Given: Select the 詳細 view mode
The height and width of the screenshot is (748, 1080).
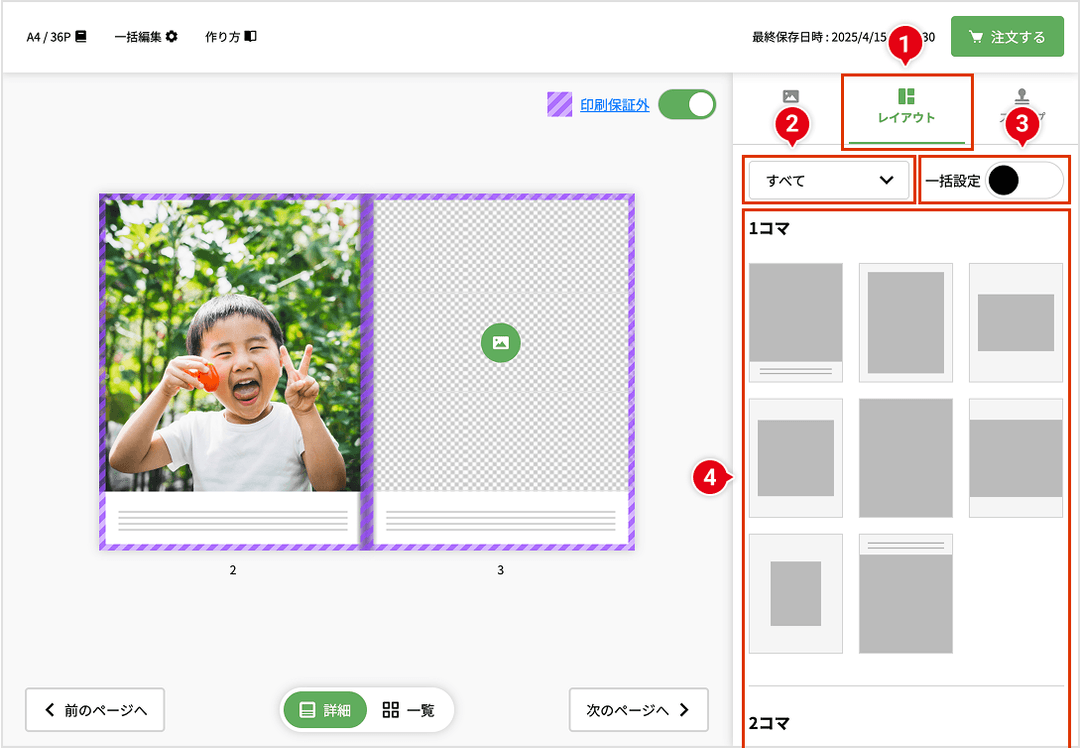Looking at the screenshot, I should click(325, 710).
